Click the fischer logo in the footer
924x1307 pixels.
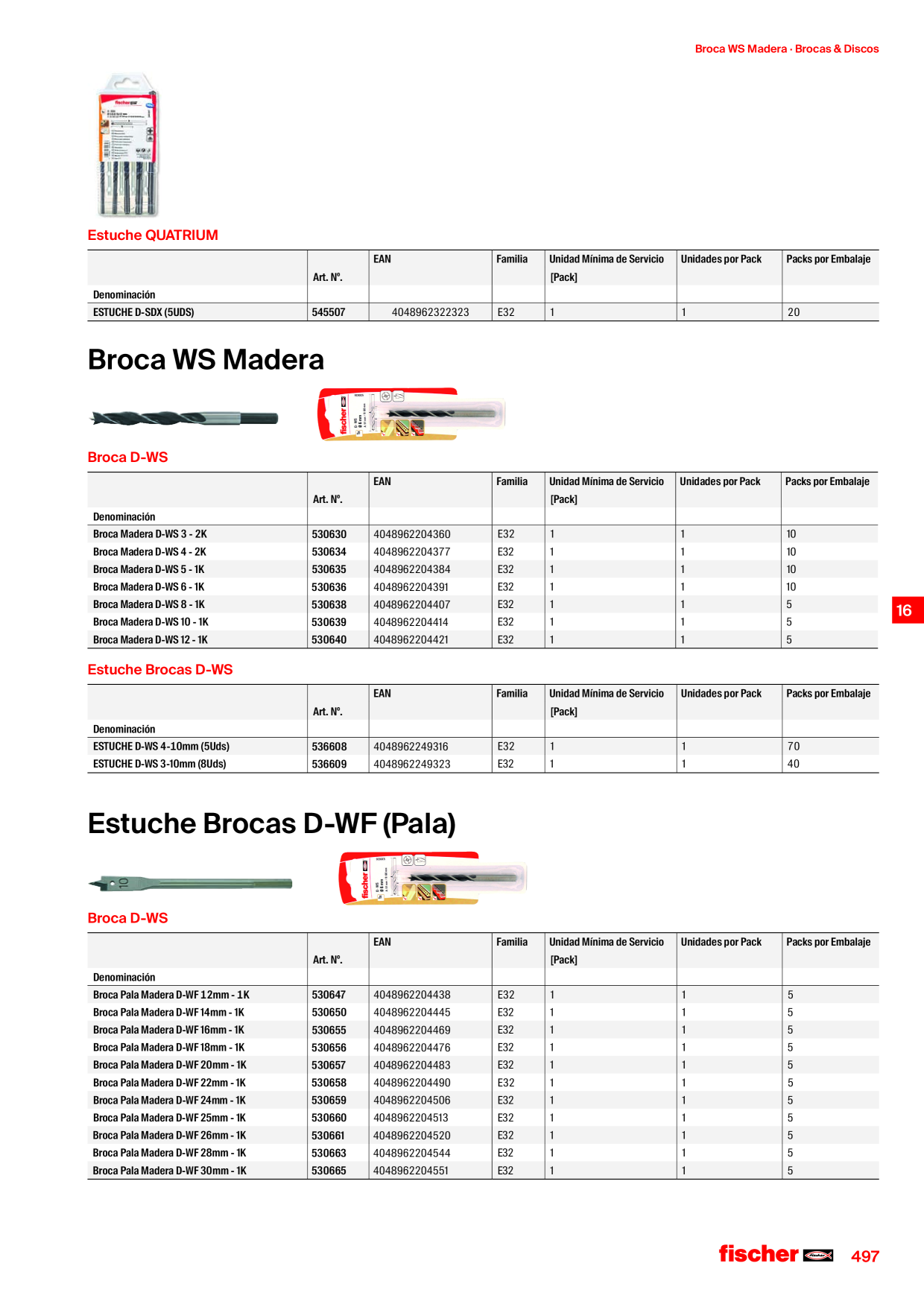pyautogui.click(x=776, y=1254)
